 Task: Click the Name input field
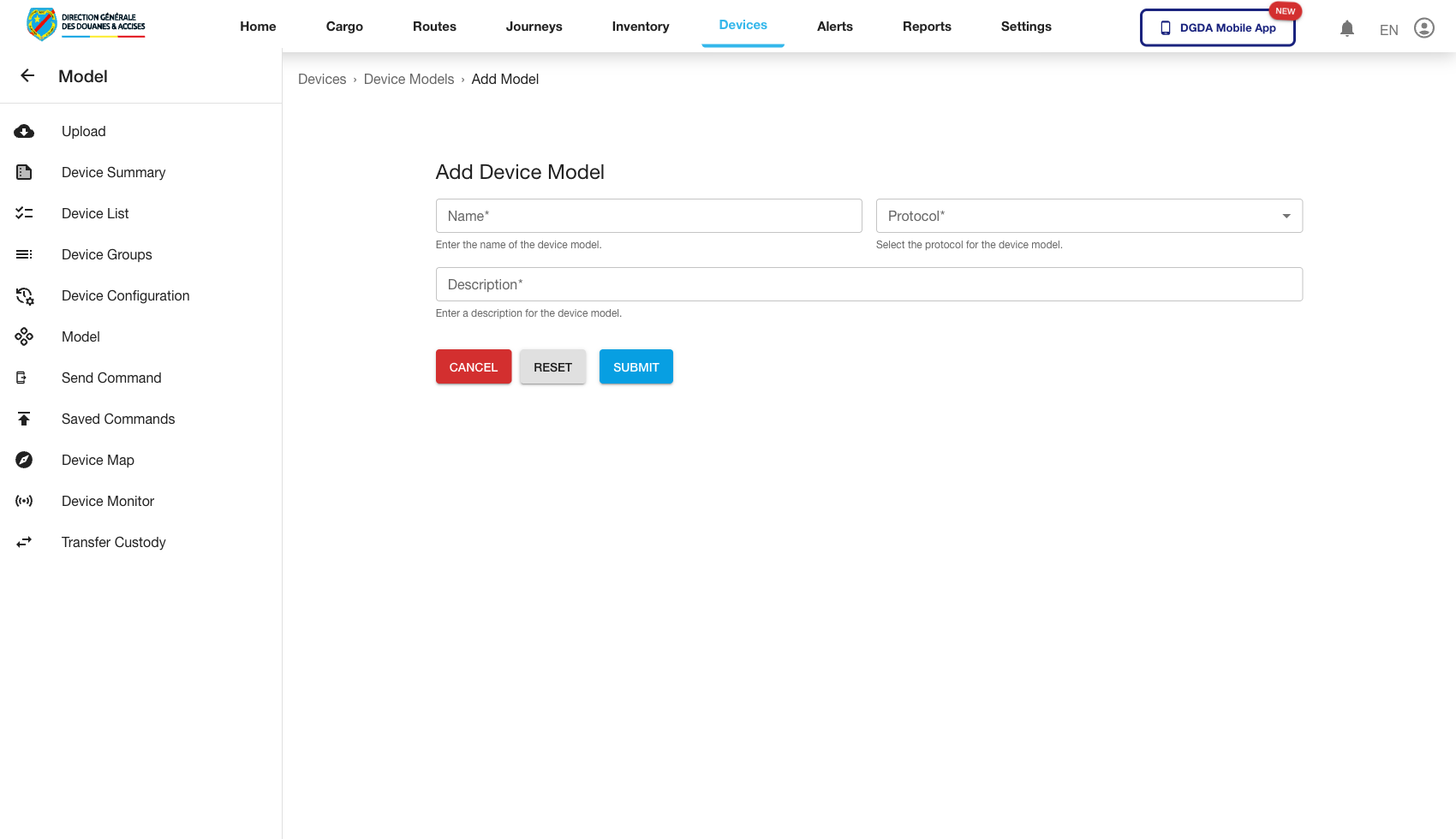[648, 216]
